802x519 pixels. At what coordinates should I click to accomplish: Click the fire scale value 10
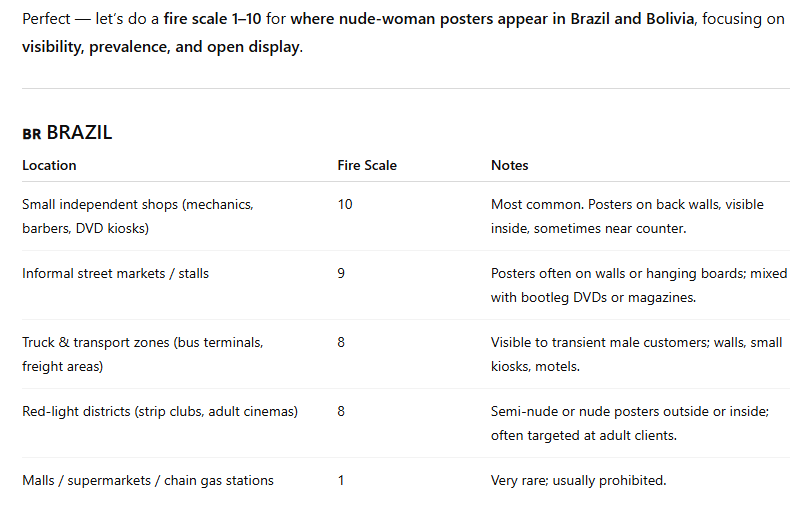(x=345, y=204)
